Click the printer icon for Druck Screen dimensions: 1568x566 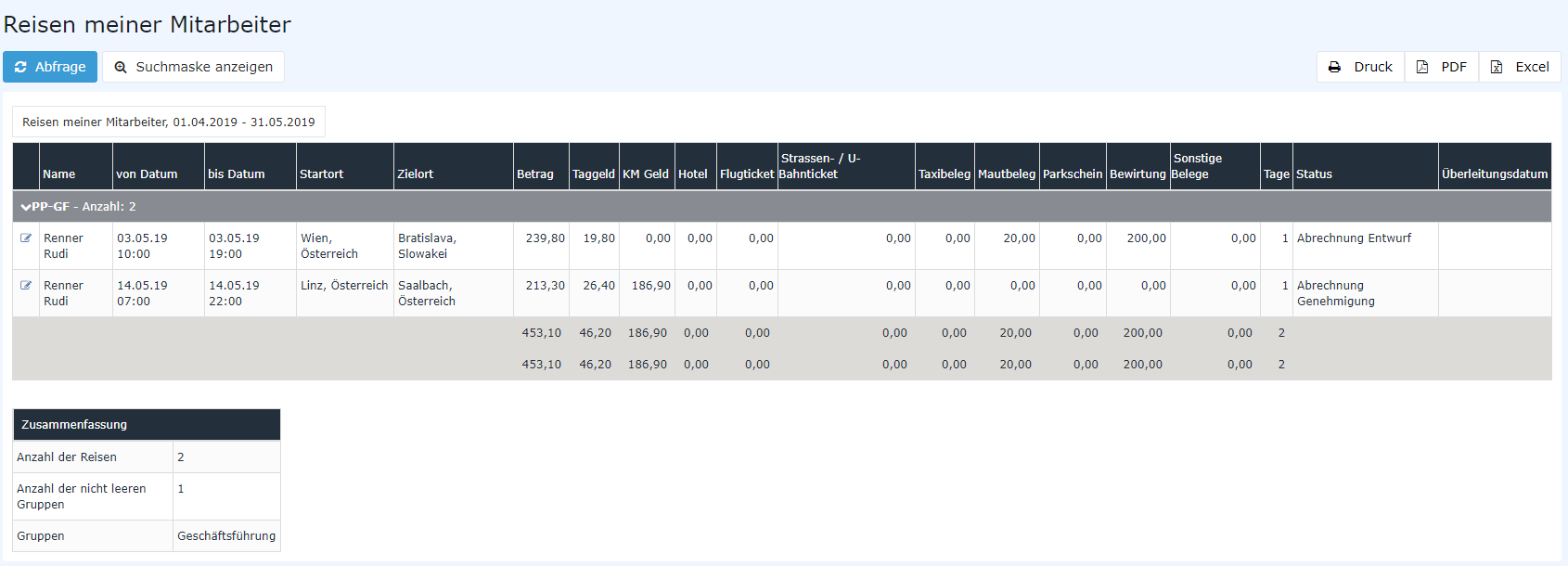[1334, 67]
